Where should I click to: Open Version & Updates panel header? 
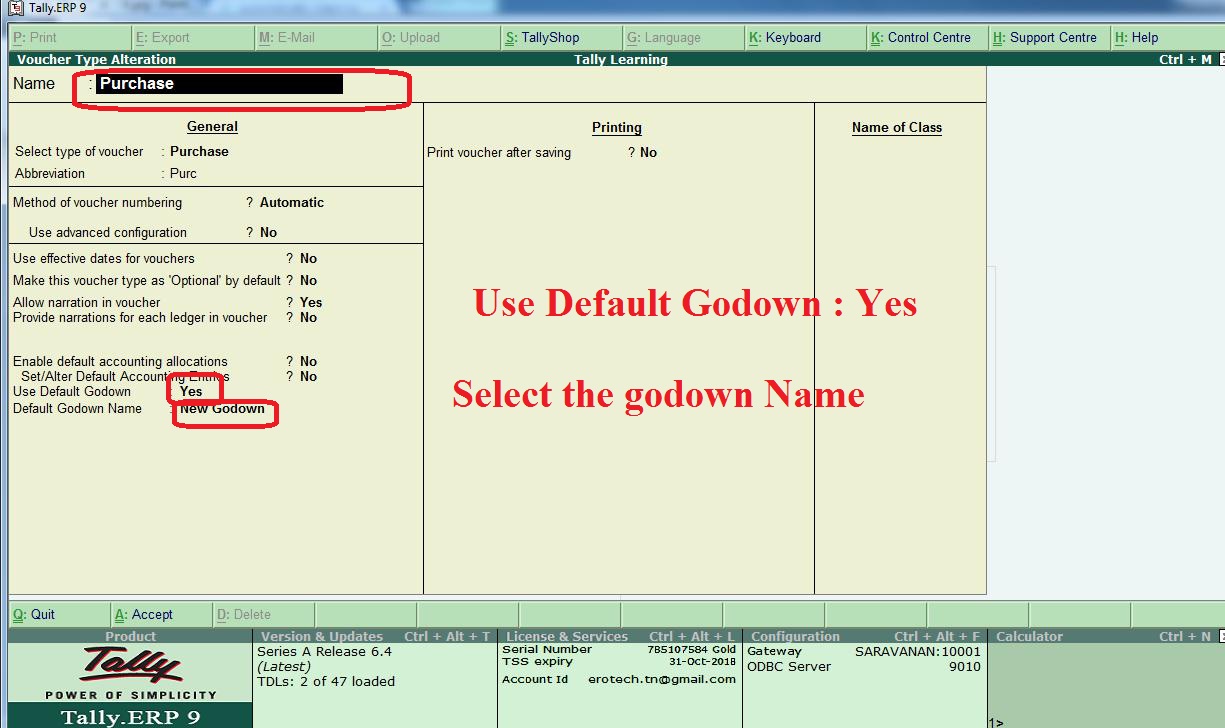point(375,636)
